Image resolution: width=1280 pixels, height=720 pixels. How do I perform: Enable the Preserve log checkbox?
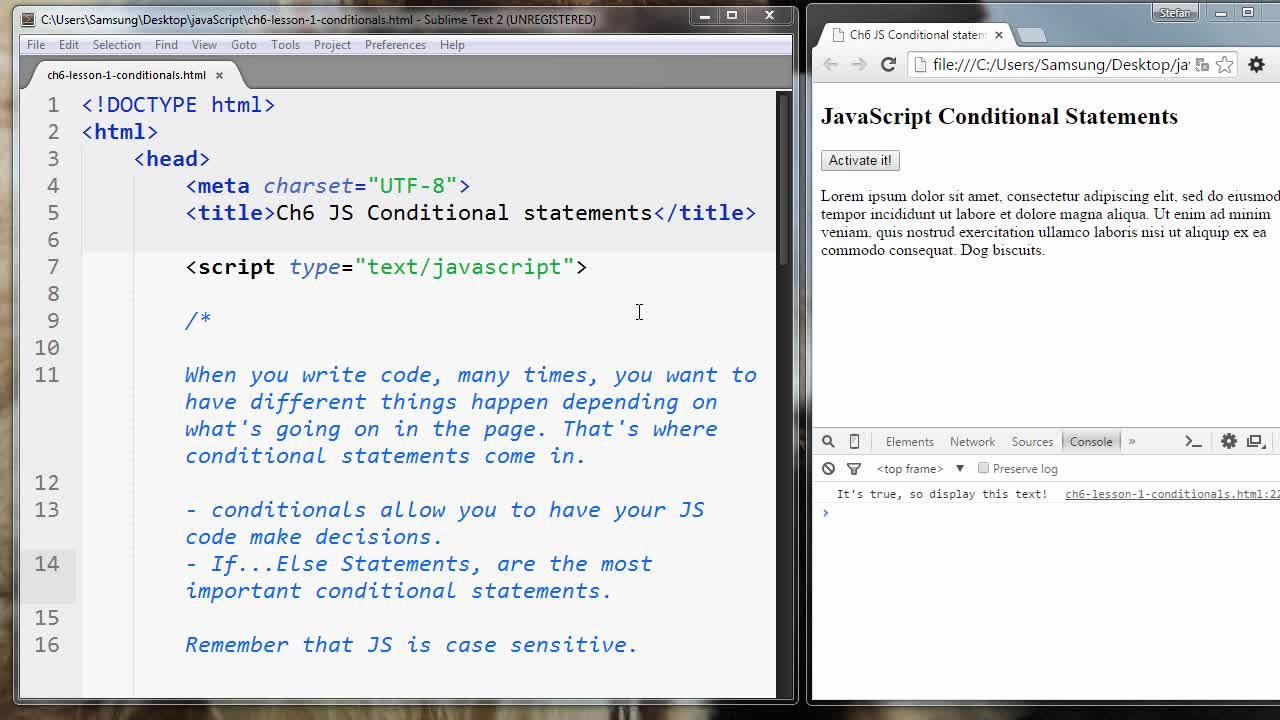pyautogui.click(x=984, y=468)
